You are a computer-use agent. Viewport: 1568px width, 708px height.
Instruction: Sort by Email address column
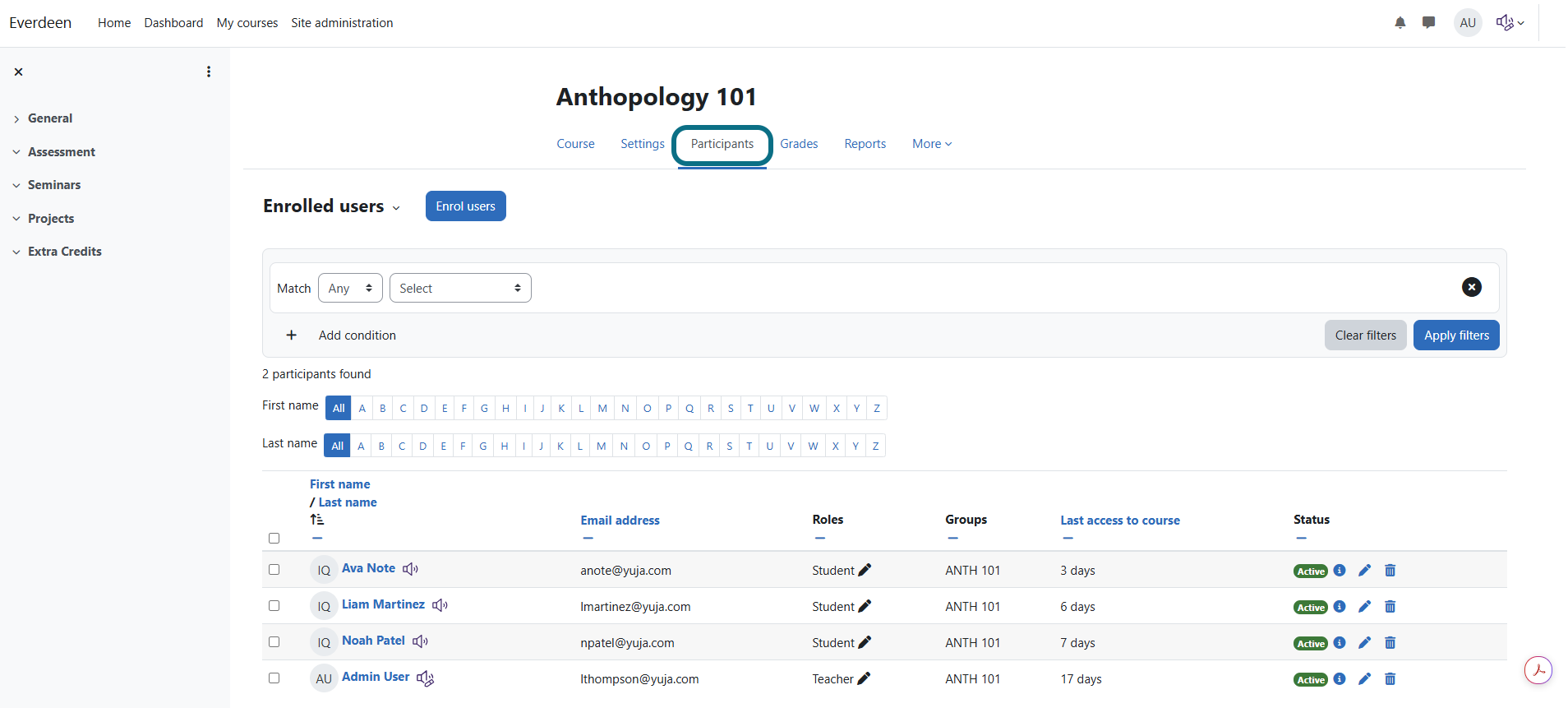620,521
